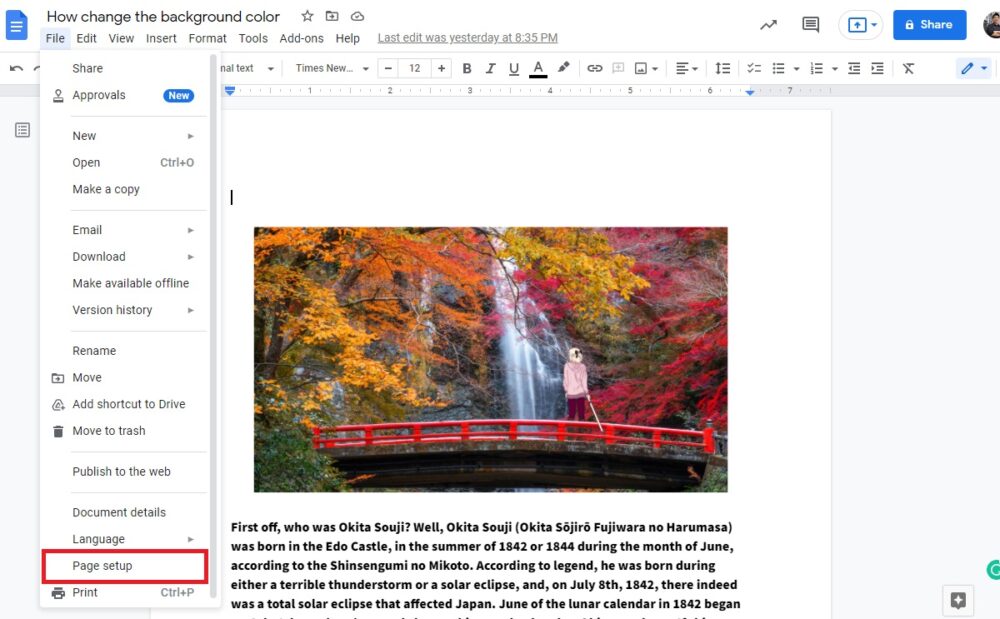The image size is (1000, 619).
Task: Open the comment history icon
Action: click(x=810, y=25)
